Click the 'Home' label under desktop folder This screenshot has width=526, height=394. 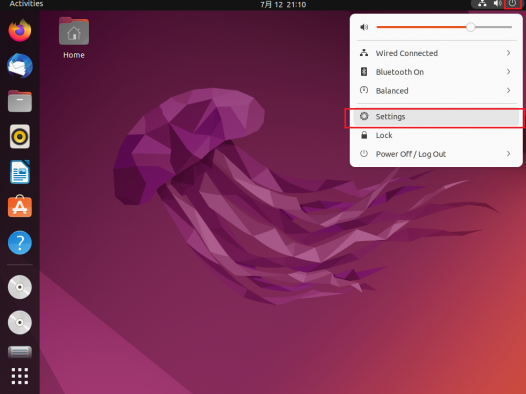click(74, 55)
